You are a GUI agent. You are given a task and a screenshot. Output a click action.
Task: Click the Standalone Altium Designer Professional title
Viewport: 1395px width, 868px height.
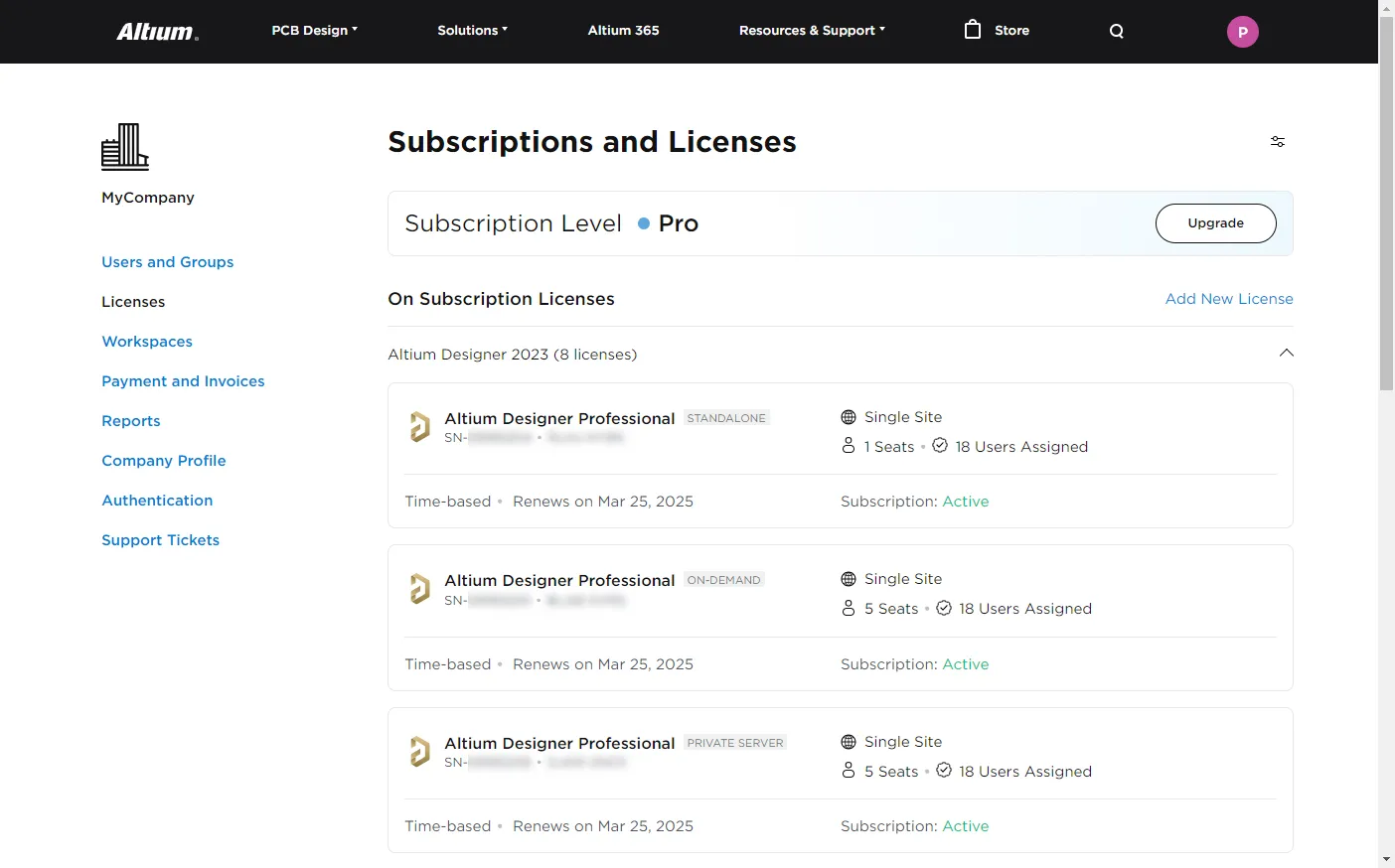coord(559,418)
